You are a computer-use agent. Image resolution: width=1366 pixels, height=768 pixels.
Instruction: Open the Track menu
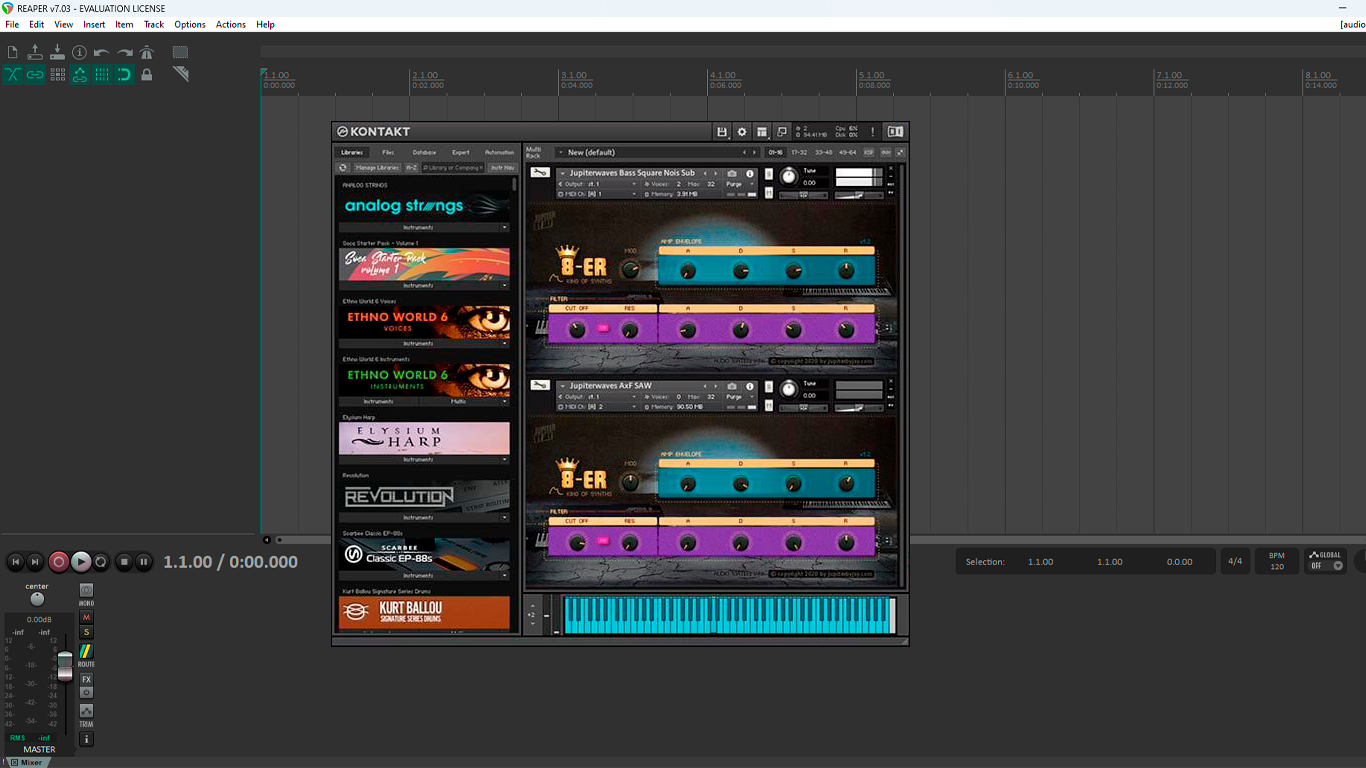click(154, 24)
